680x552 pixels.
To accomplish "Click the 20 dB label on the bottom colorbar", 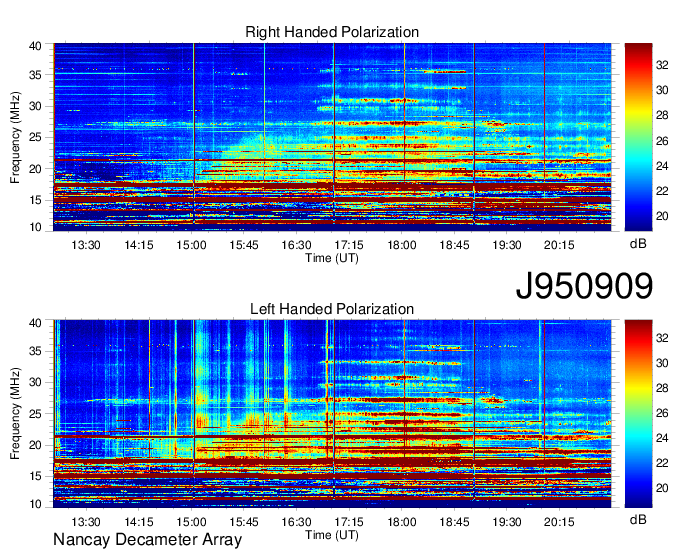I will pos(662,488).
